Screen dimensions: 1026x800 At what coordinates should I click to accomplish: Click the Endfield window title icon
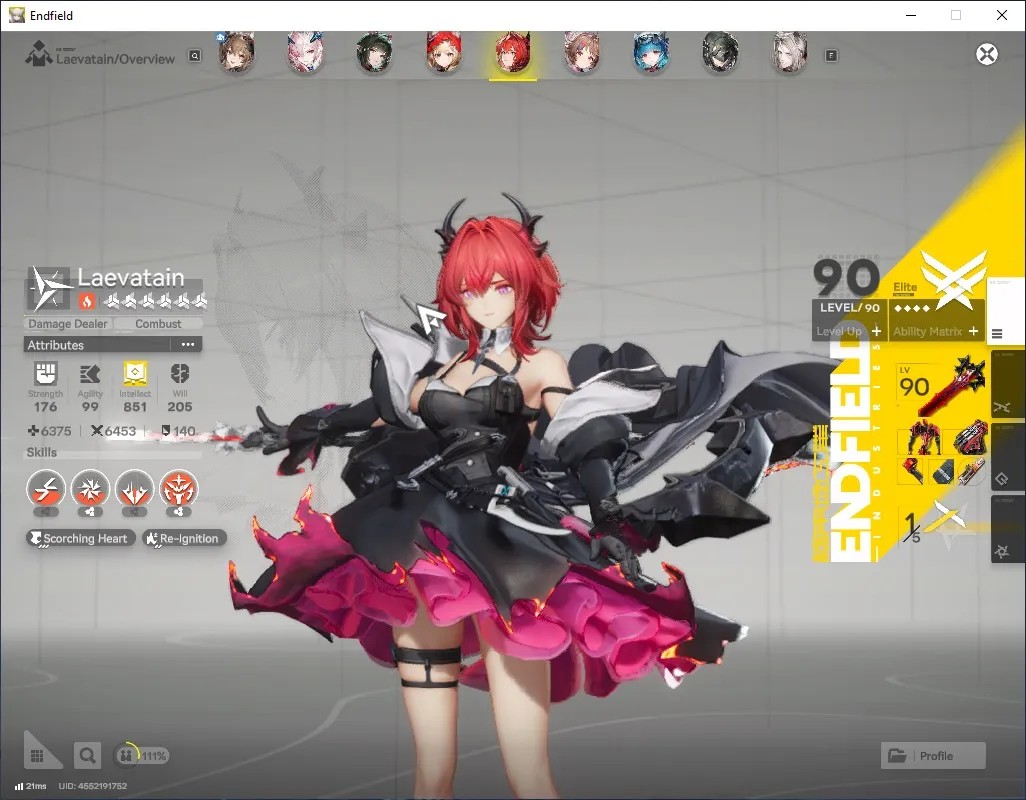16,15
